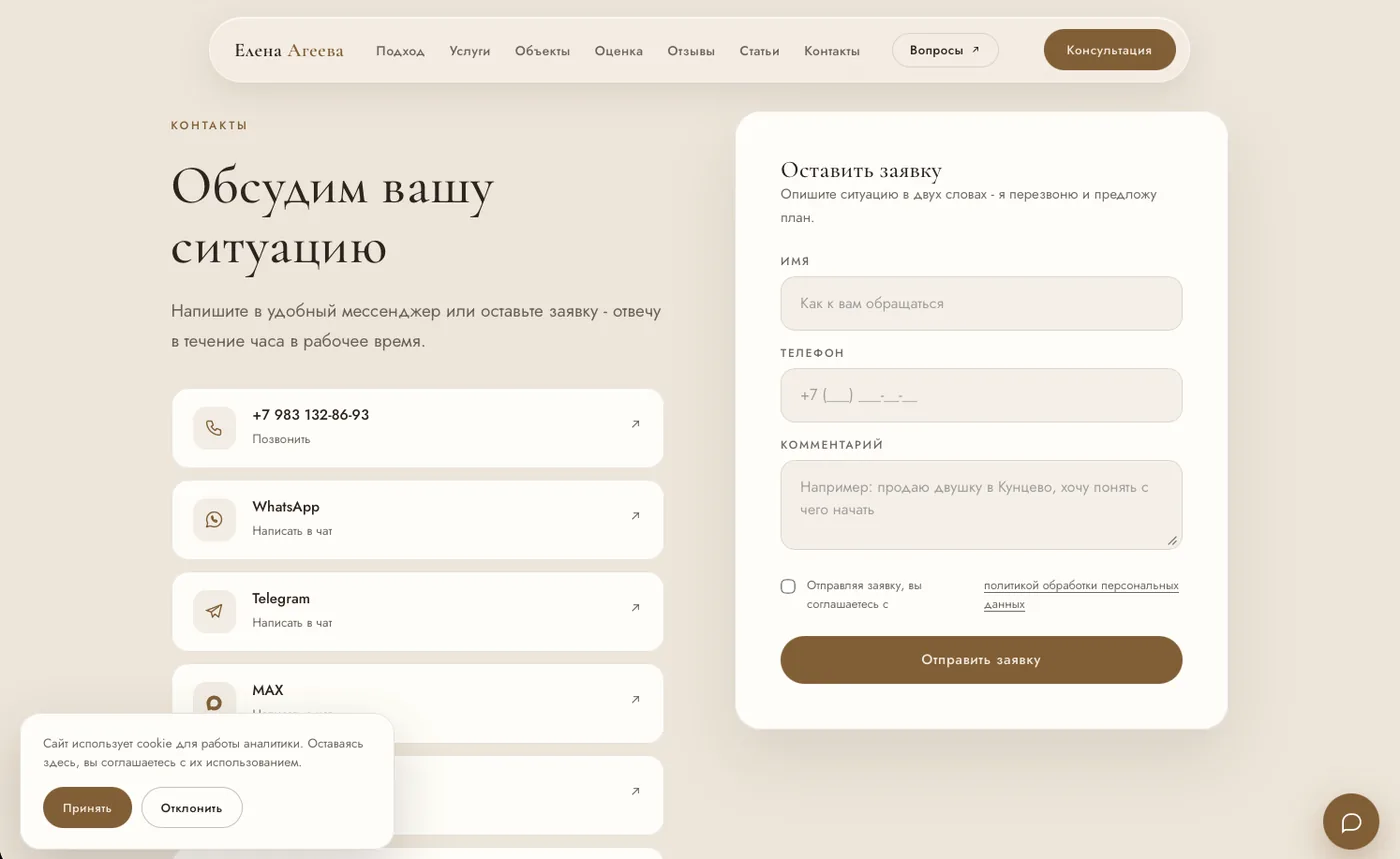Click the Обсудим вашу ситуацию heading
Image resolution: width=1400 pixels, height=859 pixels.
[x=333, y=217]
